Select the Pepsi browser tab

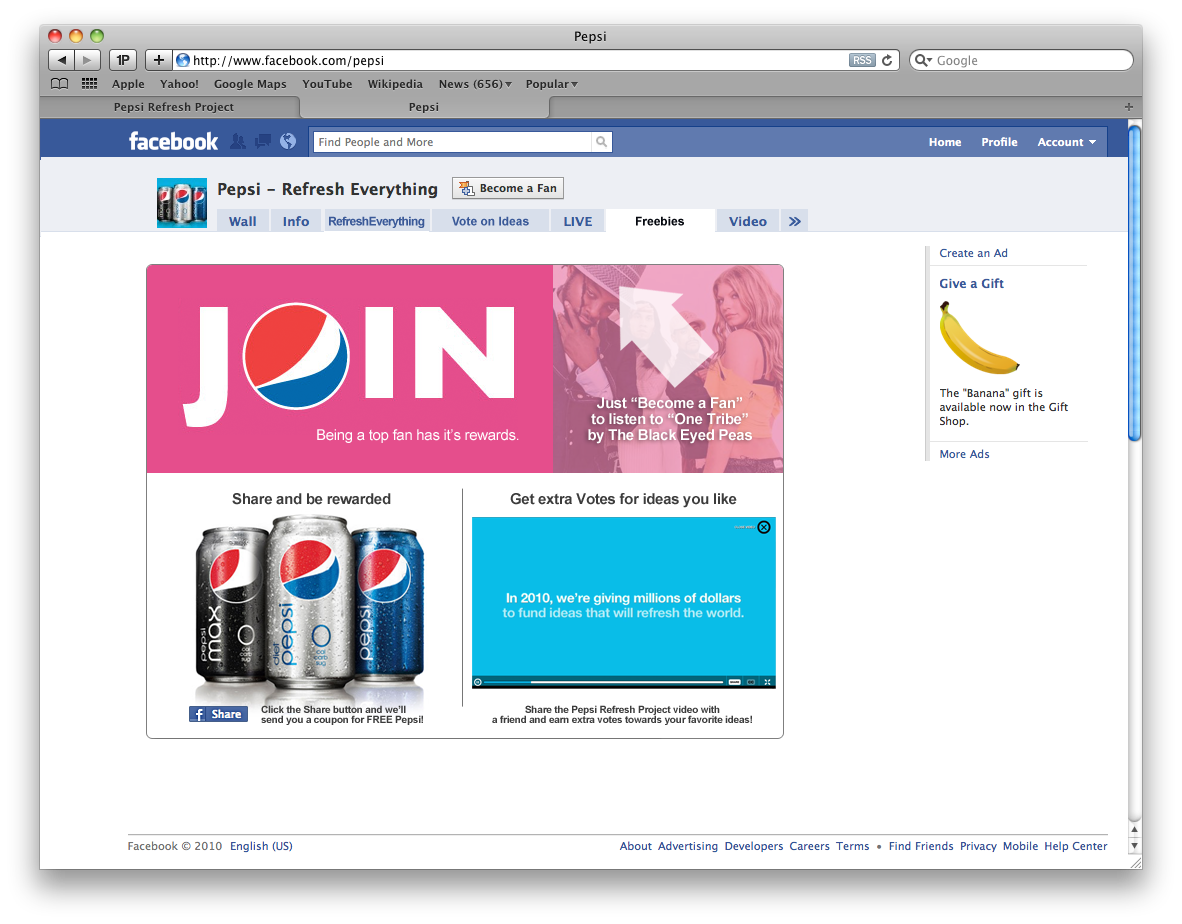[424, 107]
